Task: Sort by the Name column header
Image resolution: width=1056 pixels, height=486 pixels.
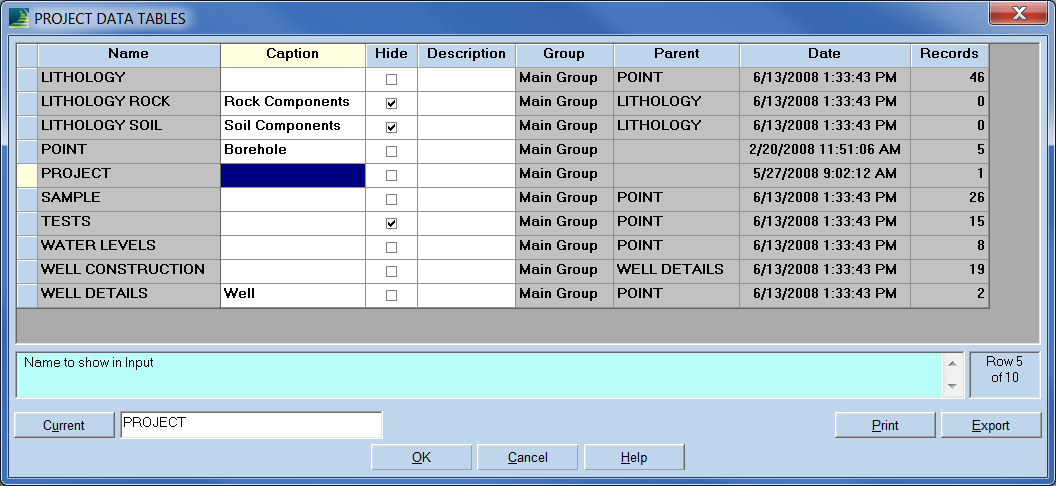Action: click(129, 55)
